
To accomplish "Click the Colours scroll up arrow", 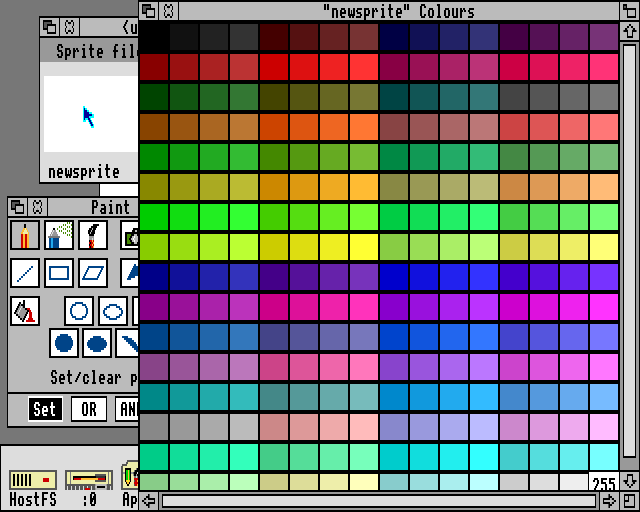I will tap(629, 31).
